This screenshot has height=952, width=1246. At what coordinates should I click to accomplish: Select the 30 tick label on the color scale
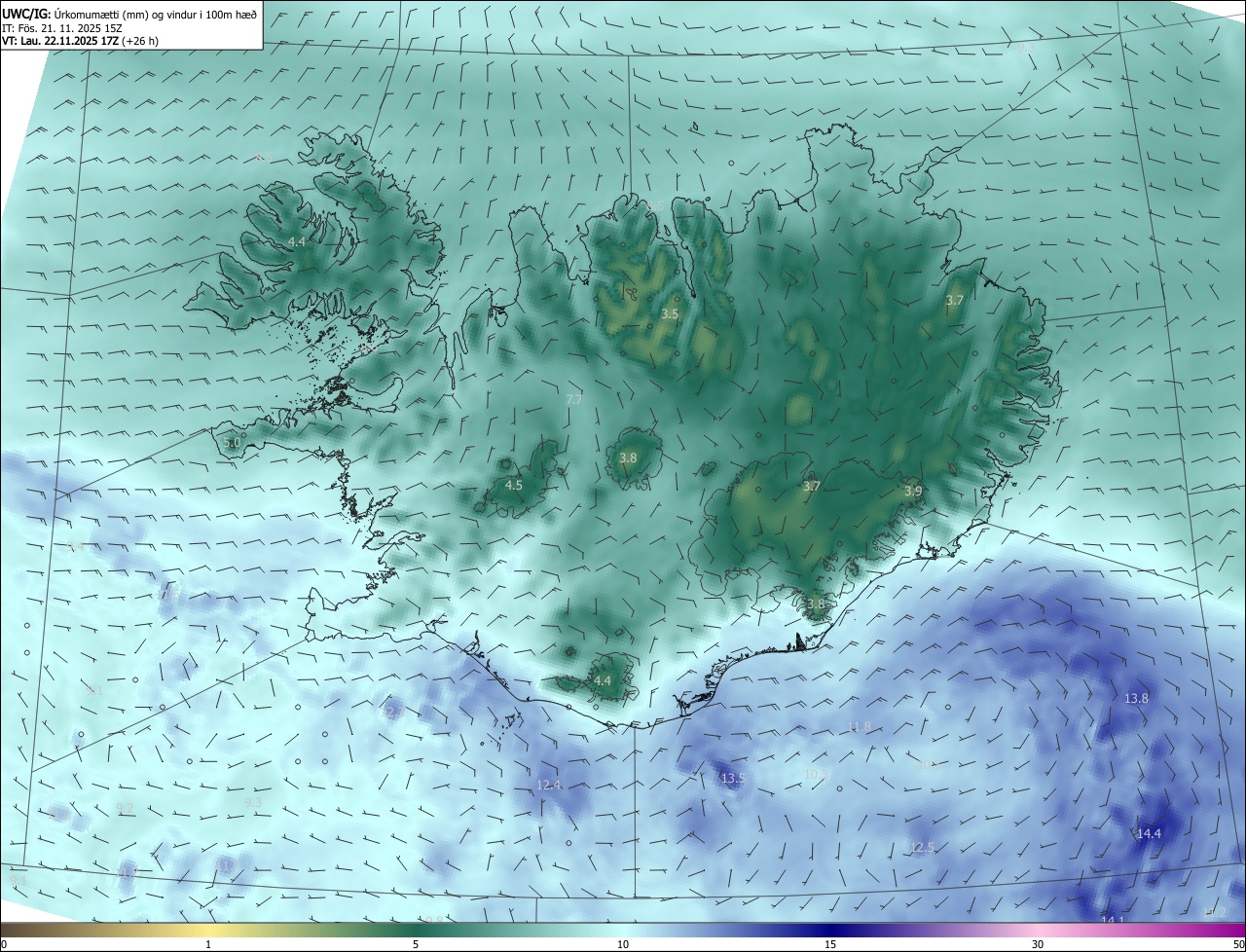click(1038, 944)
